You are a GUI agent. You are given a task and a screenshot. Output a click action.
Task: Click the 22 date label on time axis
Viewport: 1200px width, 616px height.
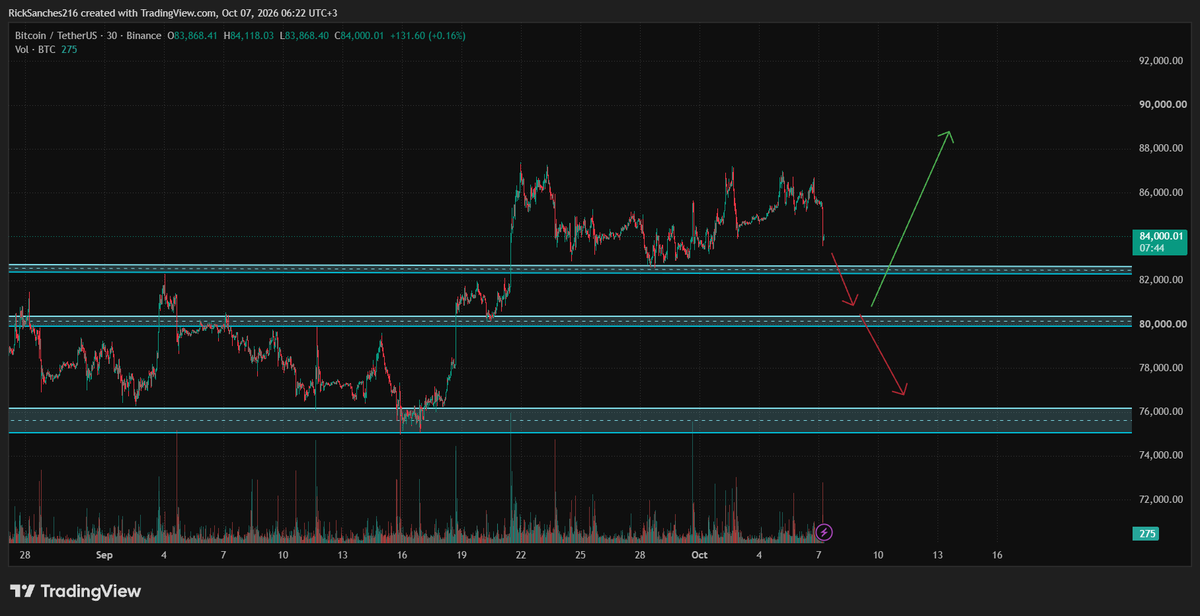[x=521, y=554]
